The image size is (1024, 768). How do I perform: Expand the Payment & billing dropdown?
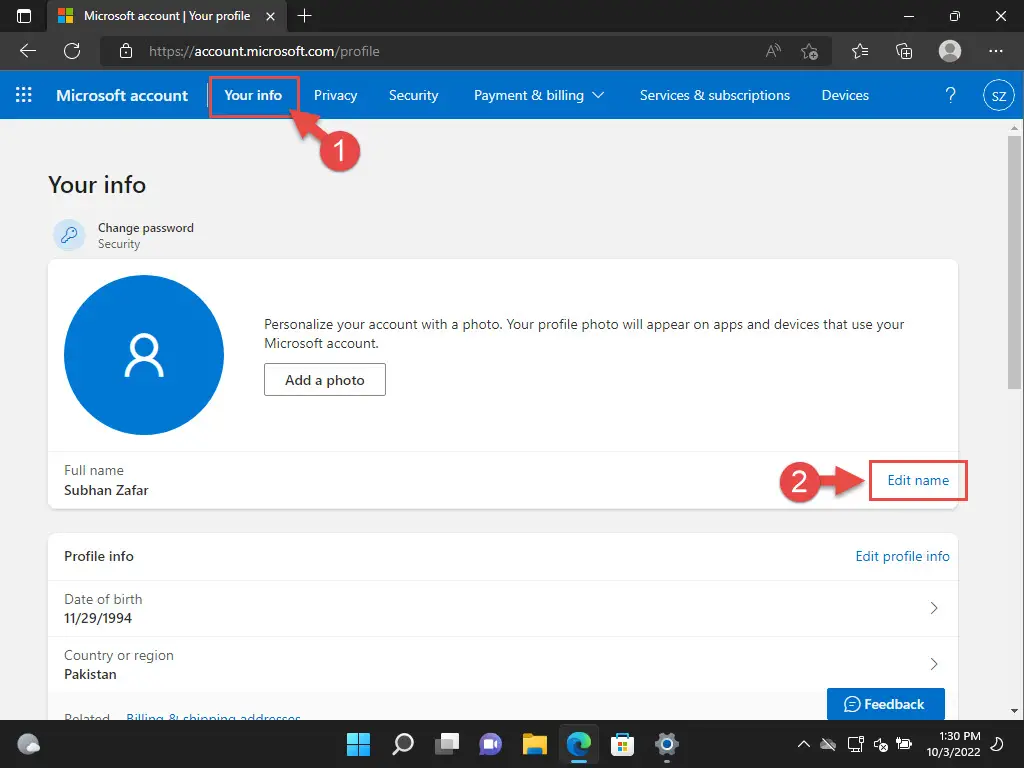pos(539,95)
